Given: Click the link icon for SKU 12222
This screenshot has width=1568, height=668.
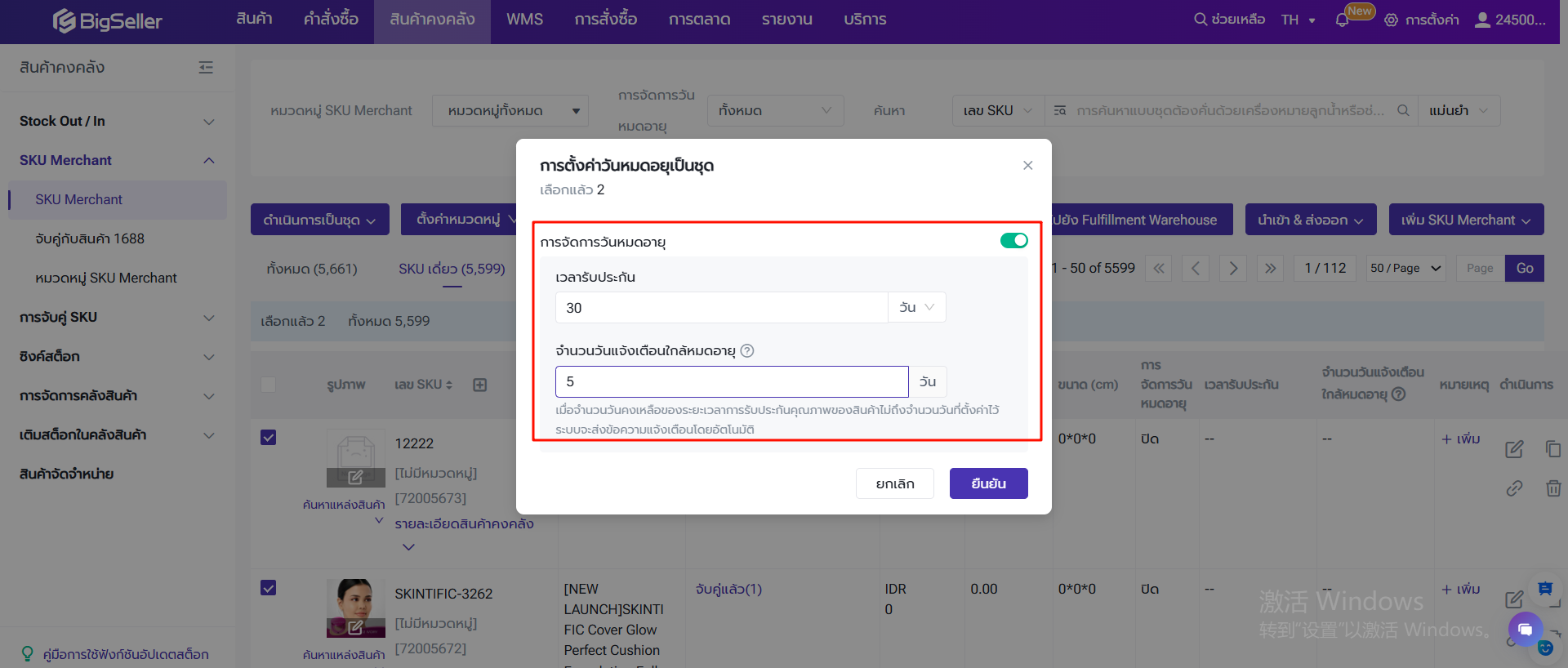Looking at the screenshot, I should (1514, 488).
